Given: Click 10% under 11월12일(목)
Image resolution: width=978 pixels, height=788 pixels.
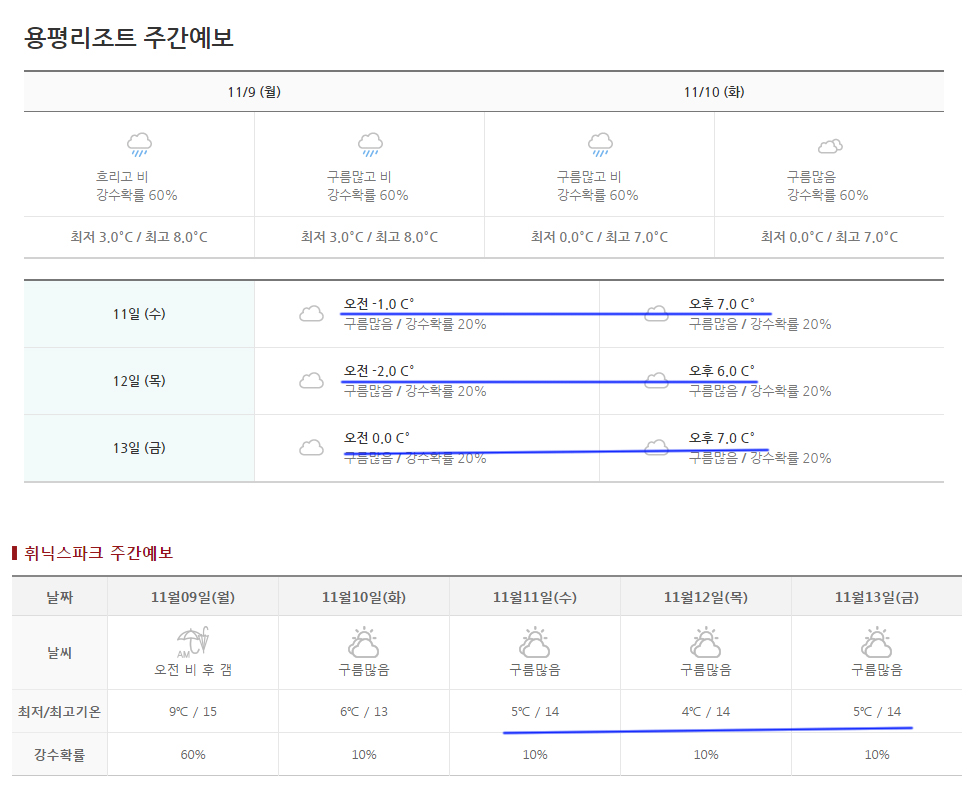Looking at the screenshot, I should [x=705, y=754].
